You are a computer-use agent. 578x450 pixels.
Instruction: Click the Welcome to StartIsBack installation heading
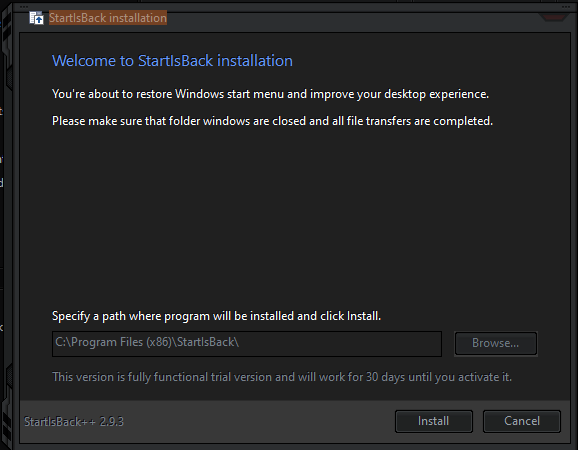pos(172,61)
